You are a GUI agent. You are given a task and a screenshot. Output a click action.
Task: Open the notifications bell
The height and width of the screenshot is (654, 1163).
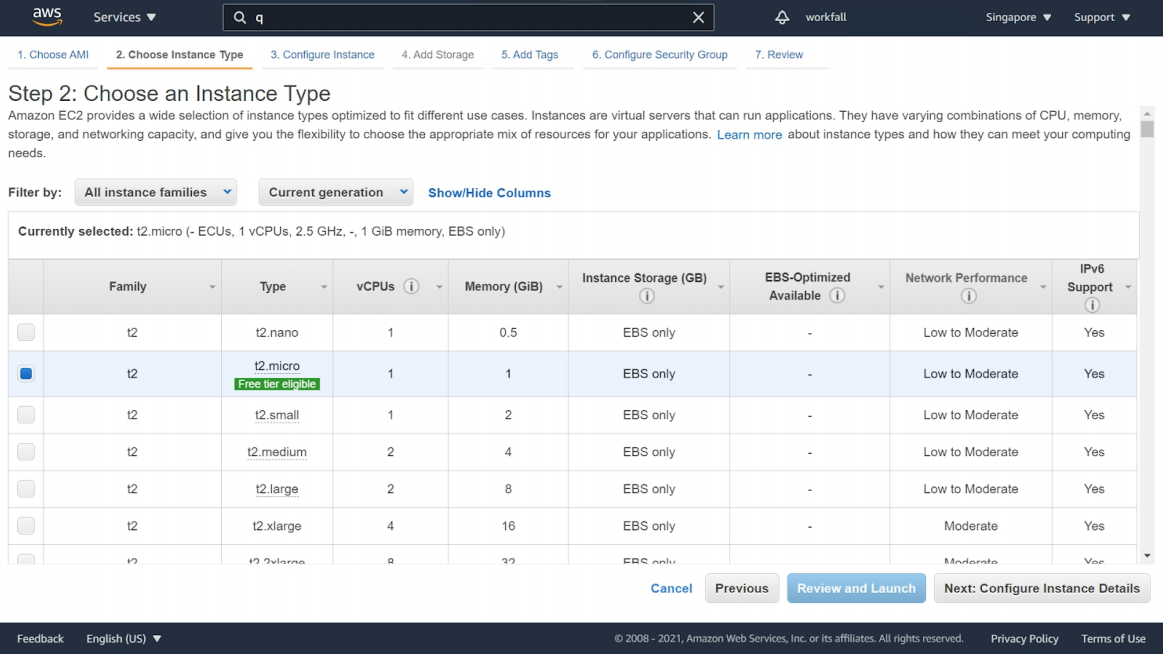click(782, 17)
